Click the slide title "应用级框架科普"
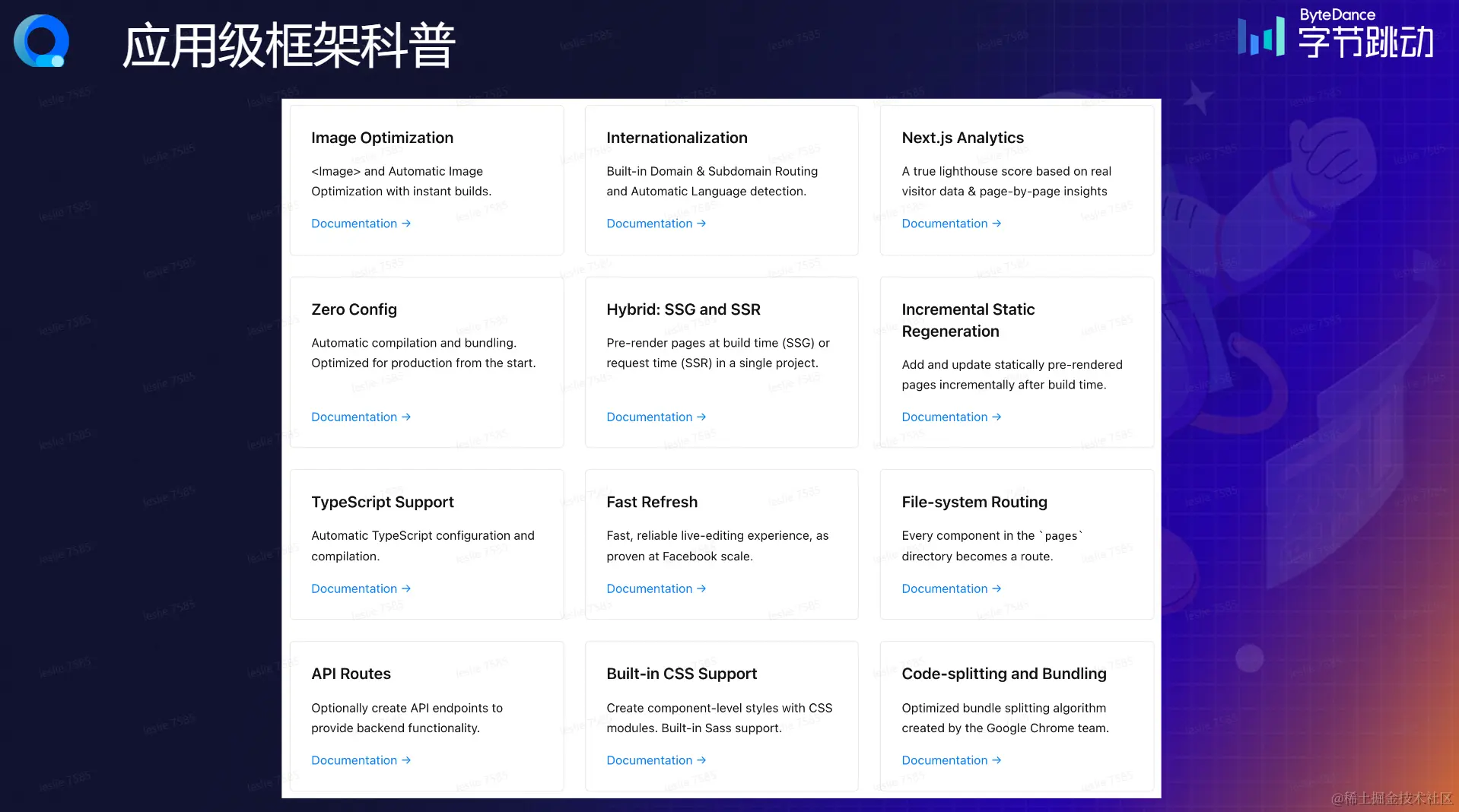1459x812 pixels. pyautogui.click(x=289, y=46)
